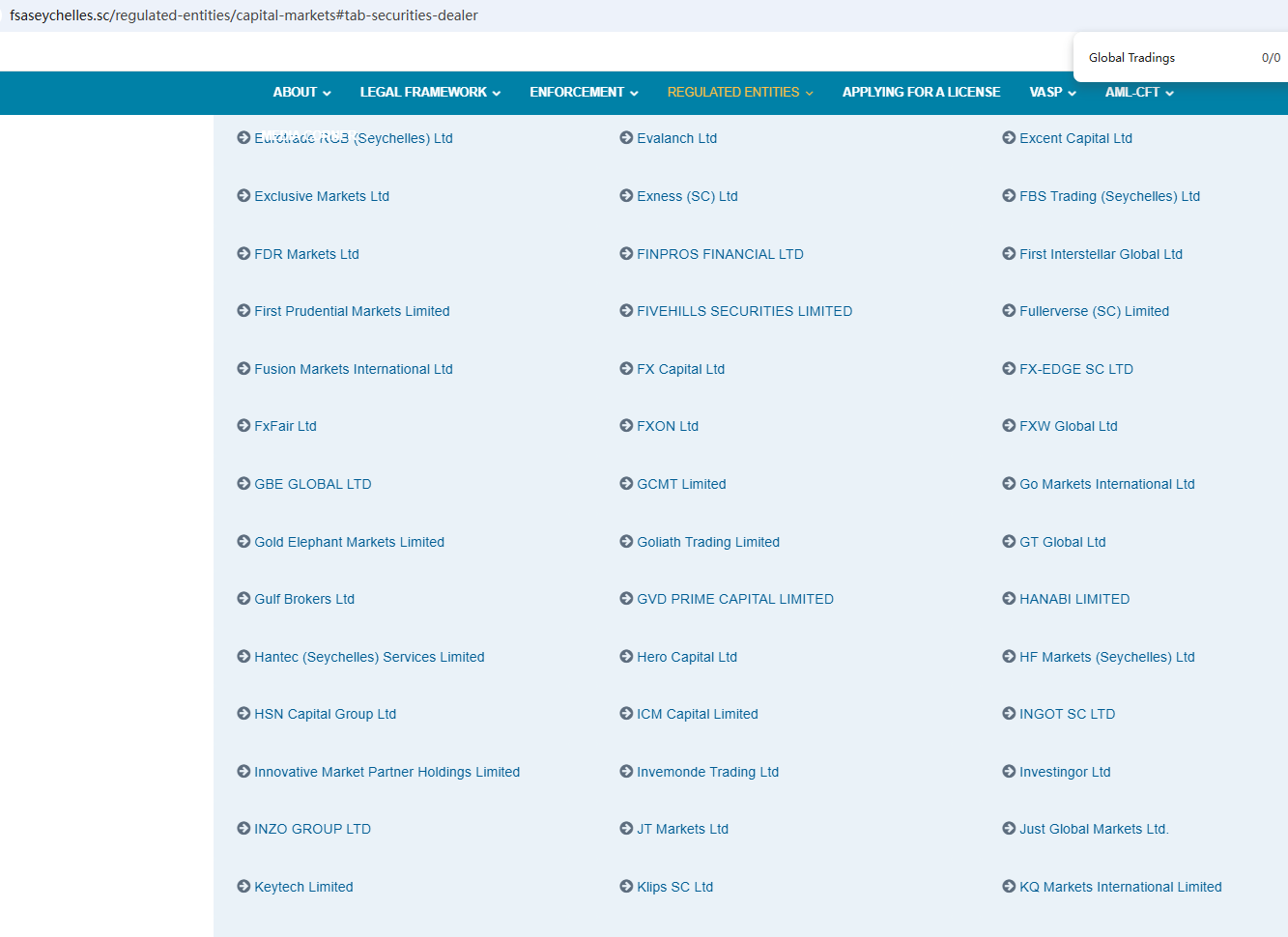Click the arrow icon next to Exclusive Markets Ltd
This screenshot has height=937, width=1288.
[243, 196]
